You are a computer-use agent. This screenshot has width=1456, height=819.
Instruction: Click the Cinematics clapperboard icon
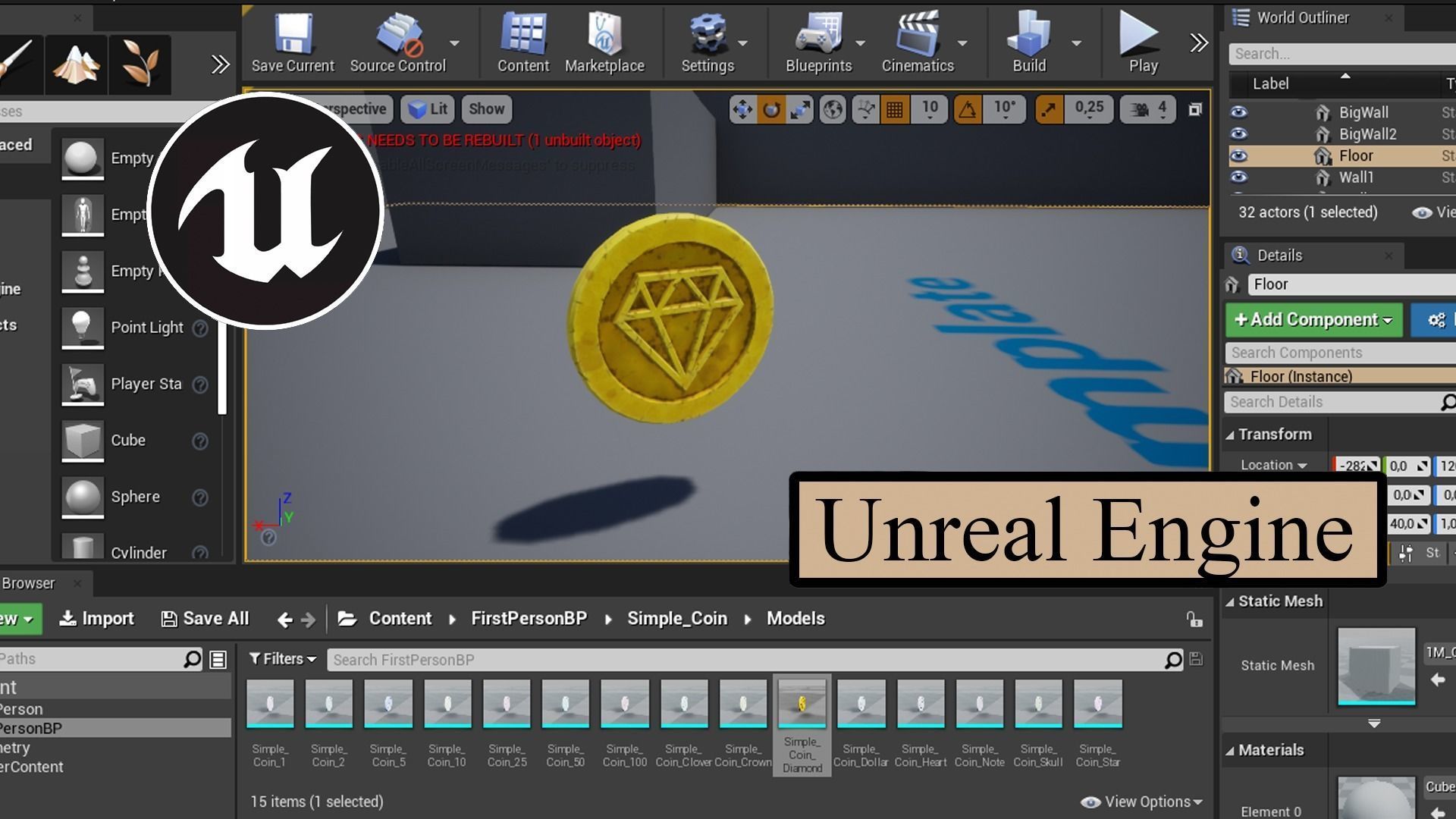918,43
